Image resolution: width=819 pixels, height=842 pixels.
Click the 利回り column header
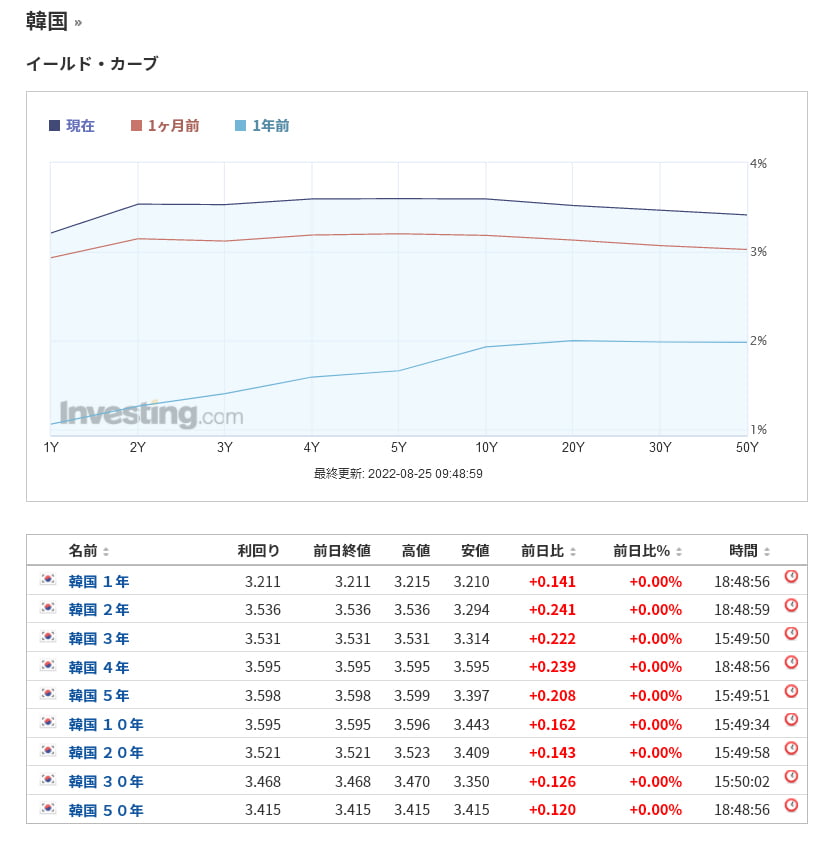tap(259, 550)
